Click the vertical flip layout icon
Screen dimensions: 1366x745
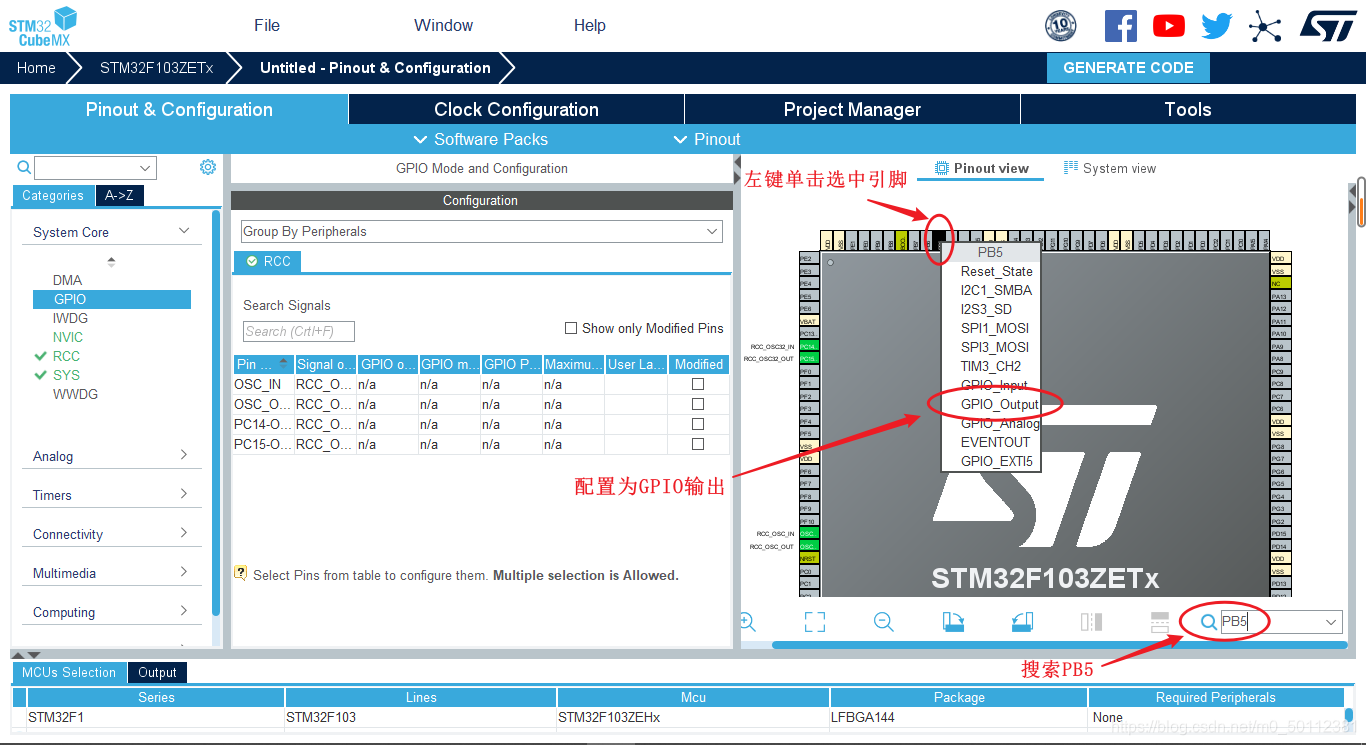1091,622
